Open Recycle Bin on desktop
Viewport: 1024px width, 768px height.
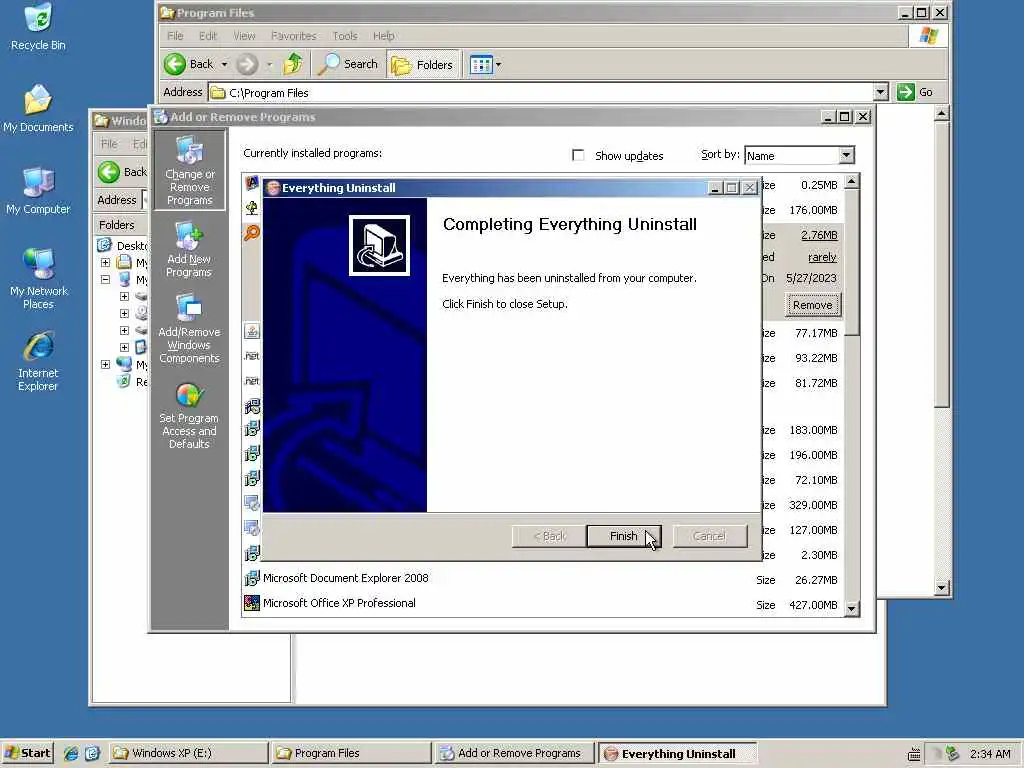pos(38,27)
